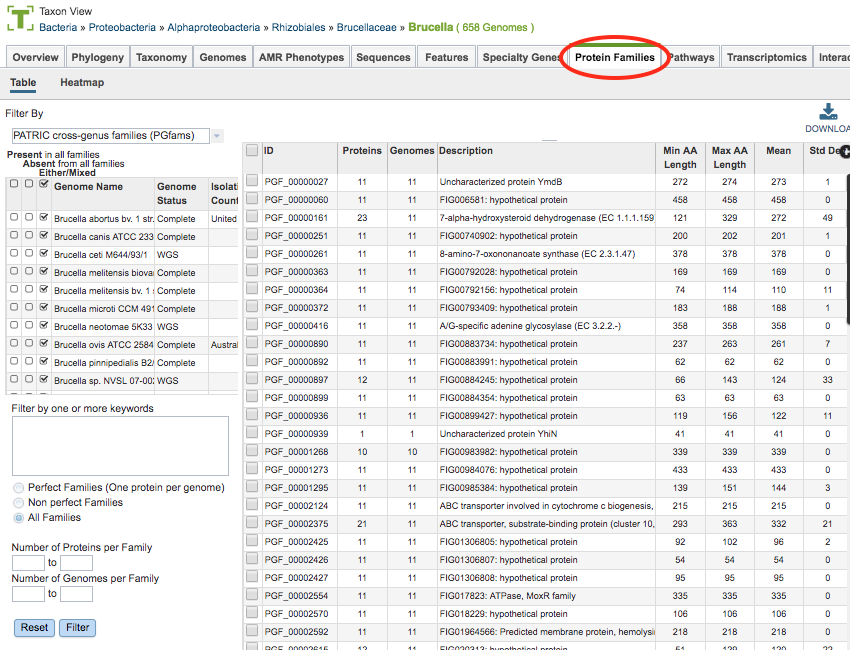Image resolution: width=850 pixels, height=650 pixels.
Task: Select the Table view
Action: point(23,82)
